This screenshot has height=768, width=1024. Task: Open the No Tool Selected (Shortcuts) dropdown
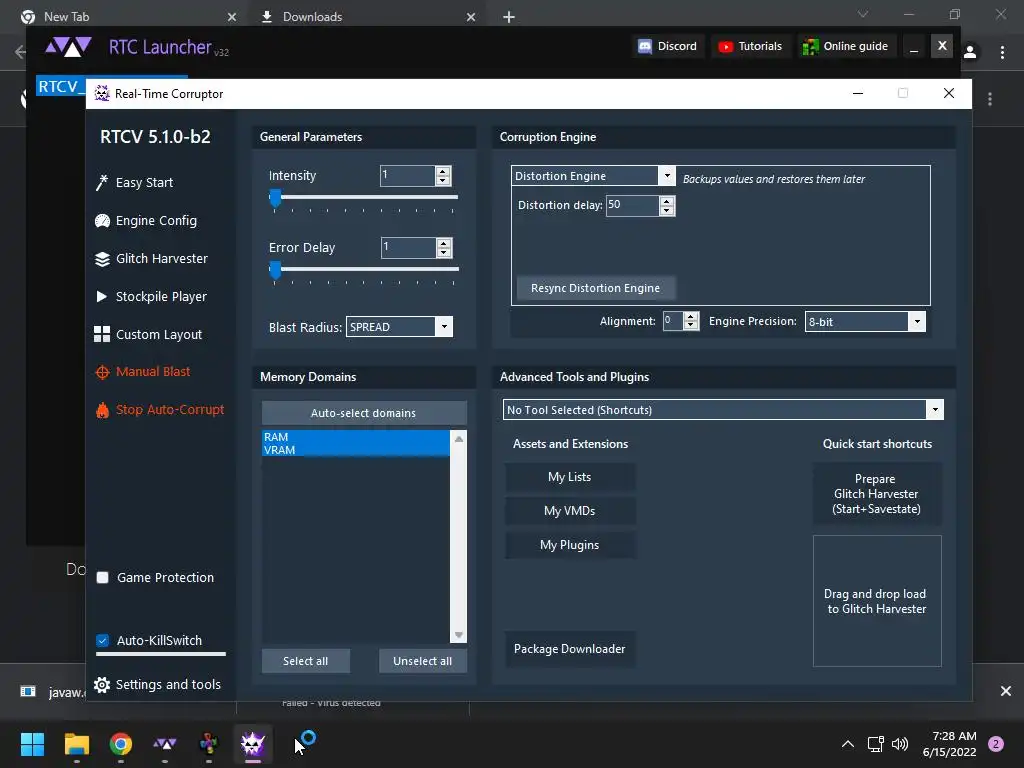coord(723,409)
